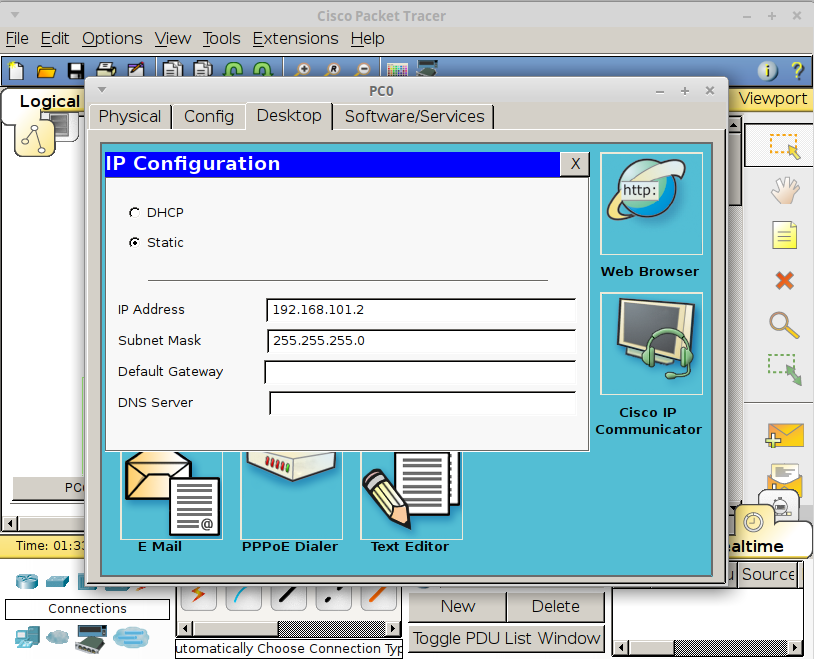Select Custom Made Devices category icon

pyautogui.click(x=91, y=639)
